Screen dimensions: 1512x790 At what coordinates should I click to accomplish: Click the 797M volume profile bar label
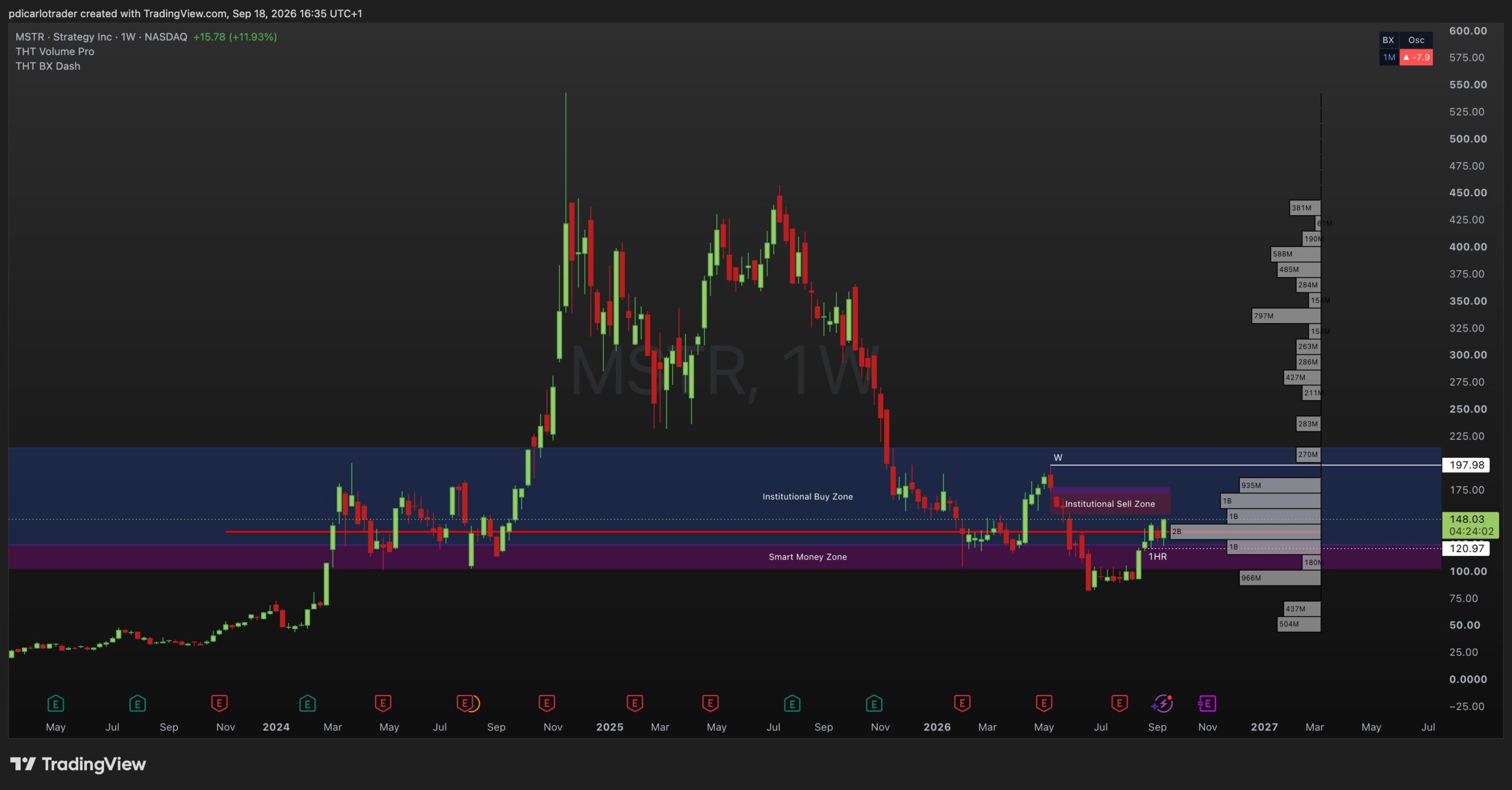coord(1263,316)
